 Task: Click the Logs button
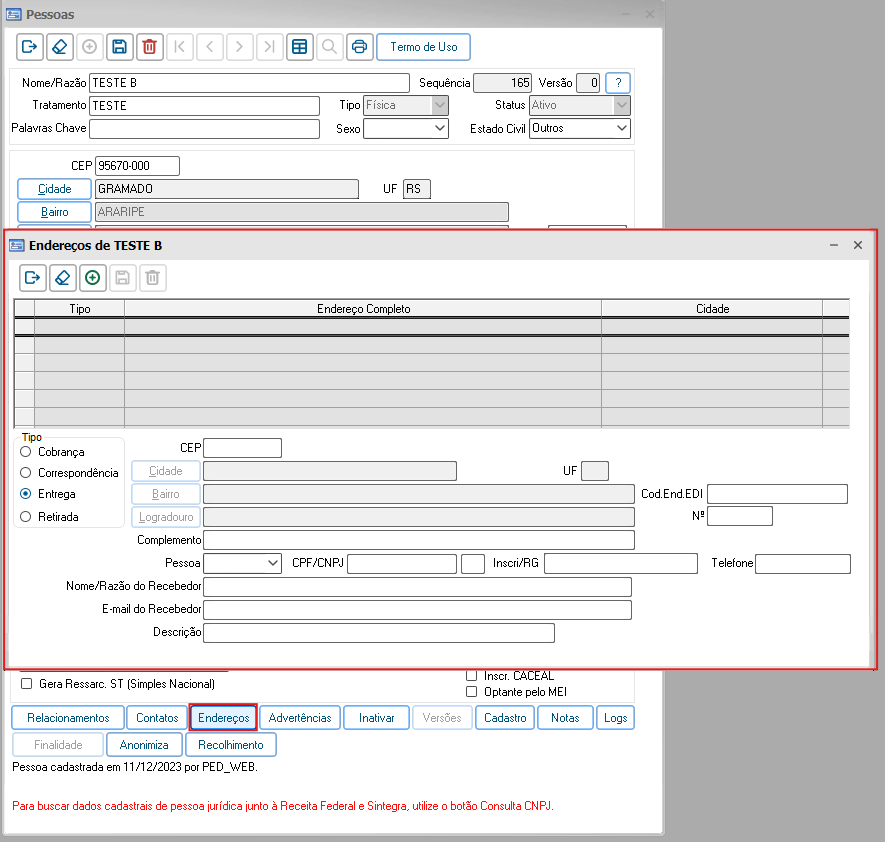click(x=615, y=718)
